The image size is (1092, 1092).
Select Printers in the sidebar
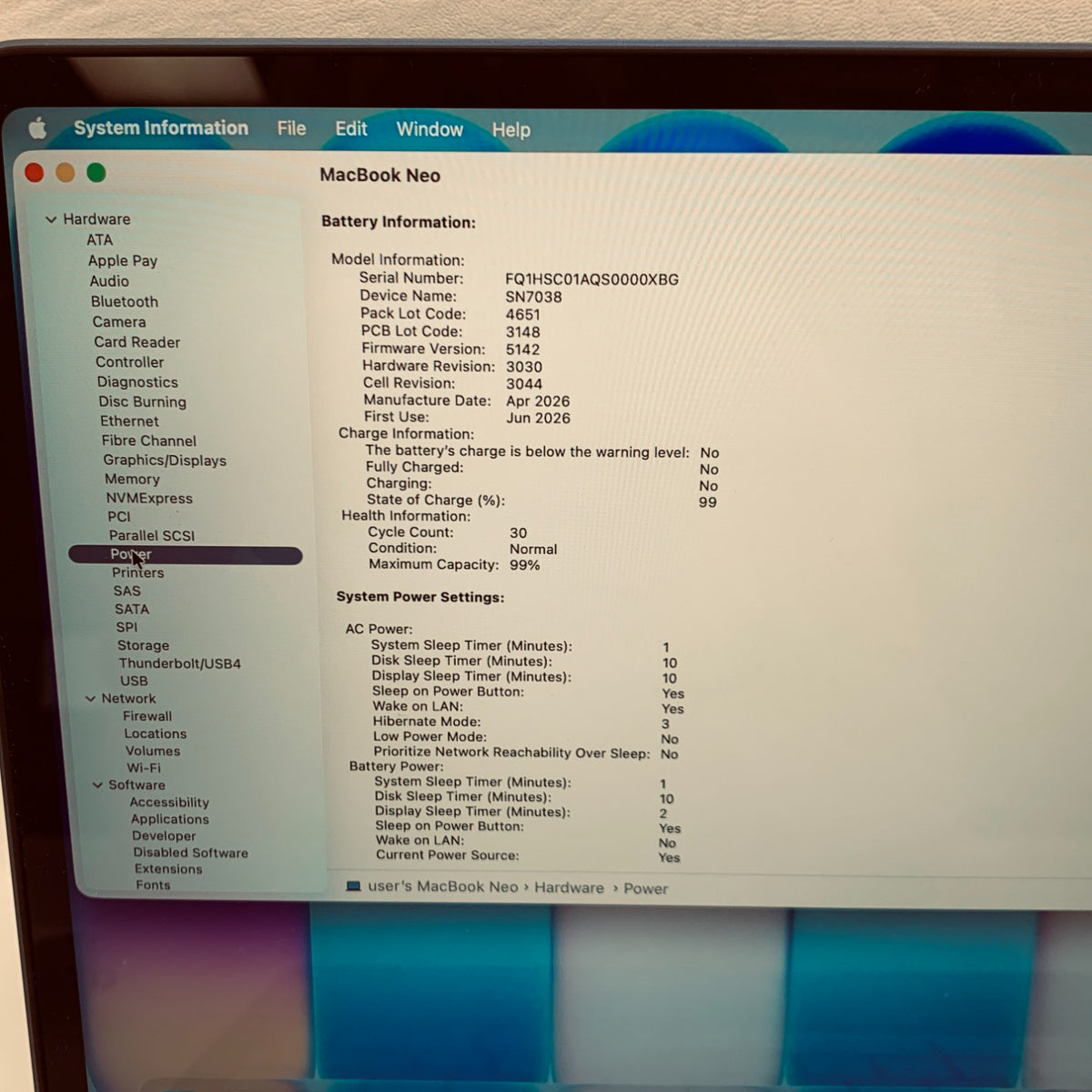click(137, 573)
